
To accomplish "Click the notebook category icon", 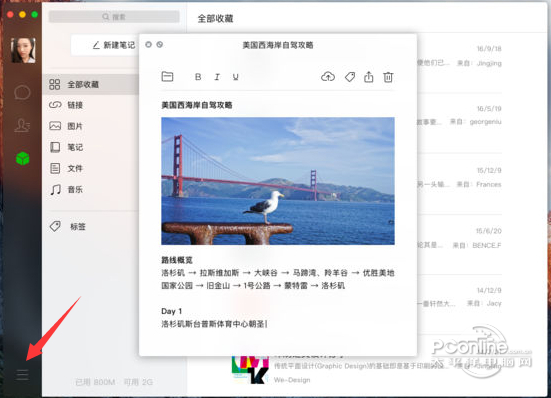I will tap(55, 147).
